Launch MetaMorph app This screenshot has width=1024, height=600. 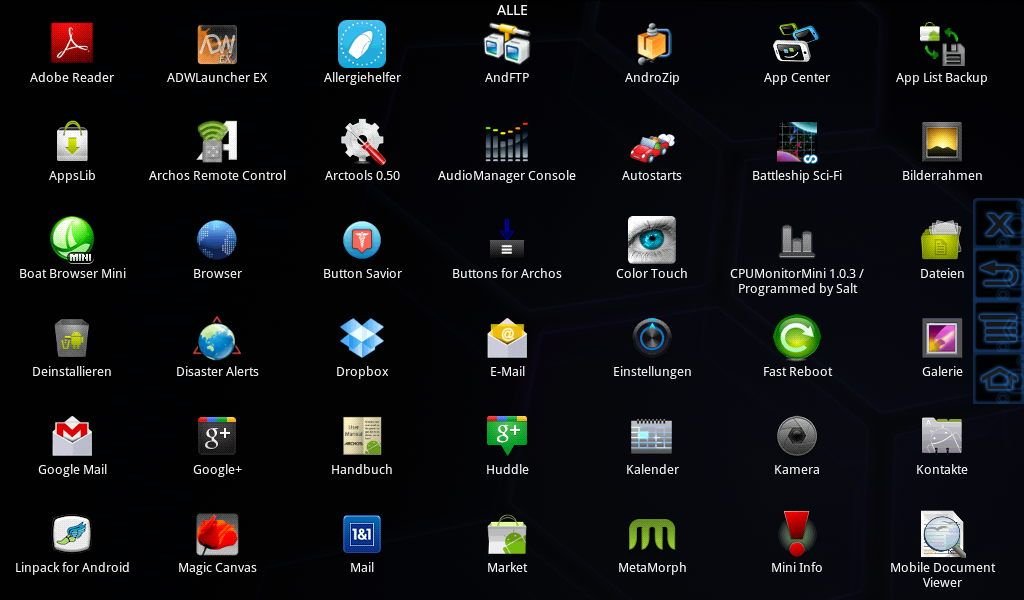pos(652,535)
